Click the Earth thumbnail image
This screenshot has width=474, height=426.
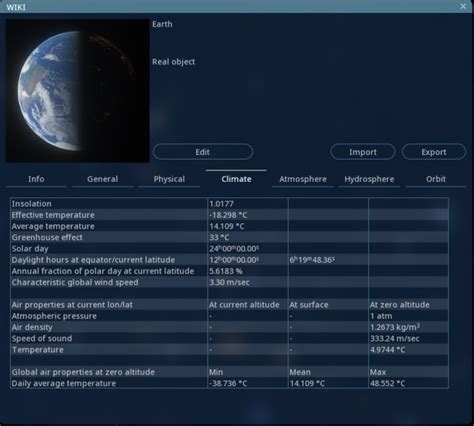77,91
